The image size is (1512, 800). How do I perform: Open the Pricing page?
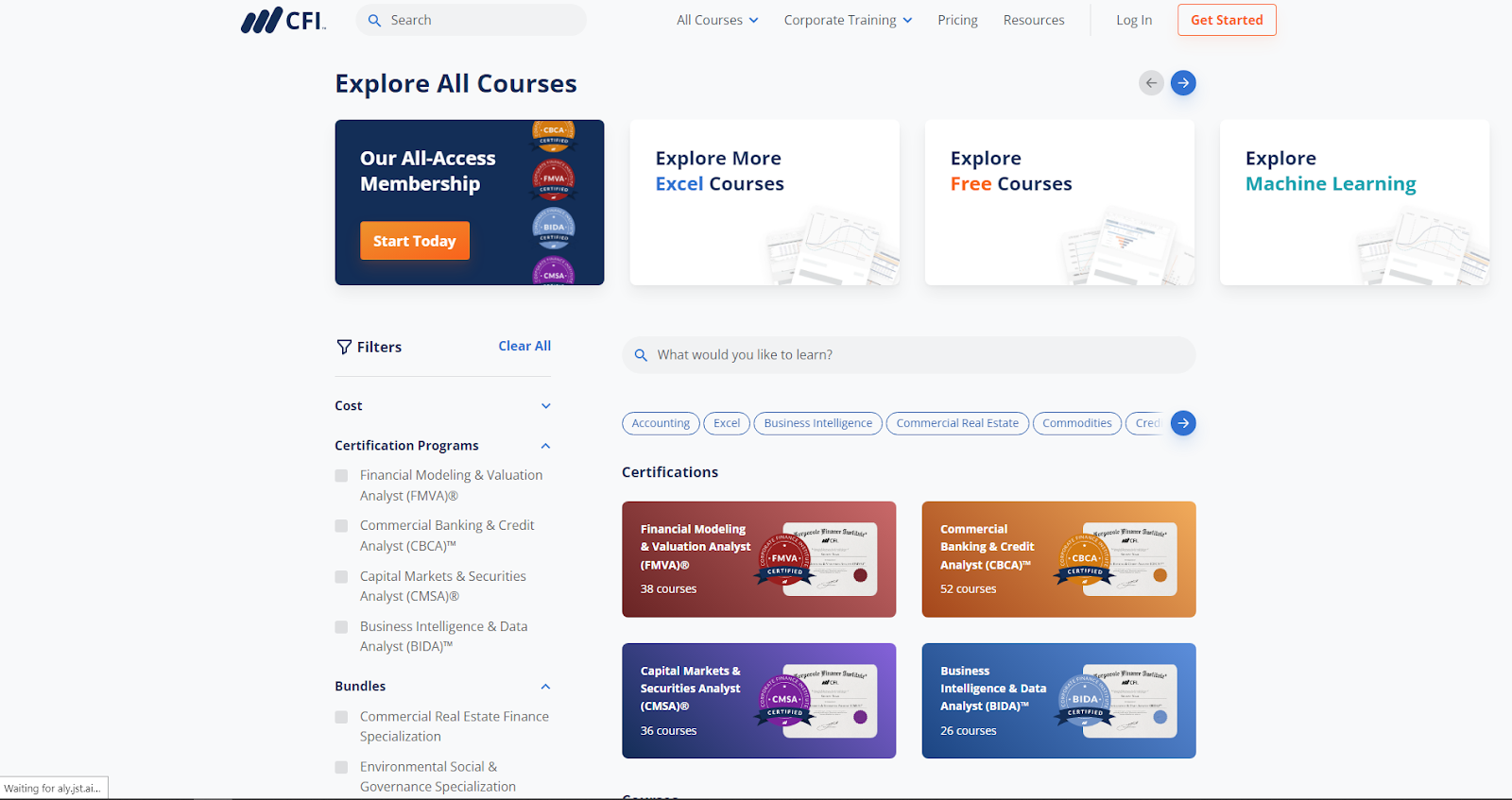957,20
